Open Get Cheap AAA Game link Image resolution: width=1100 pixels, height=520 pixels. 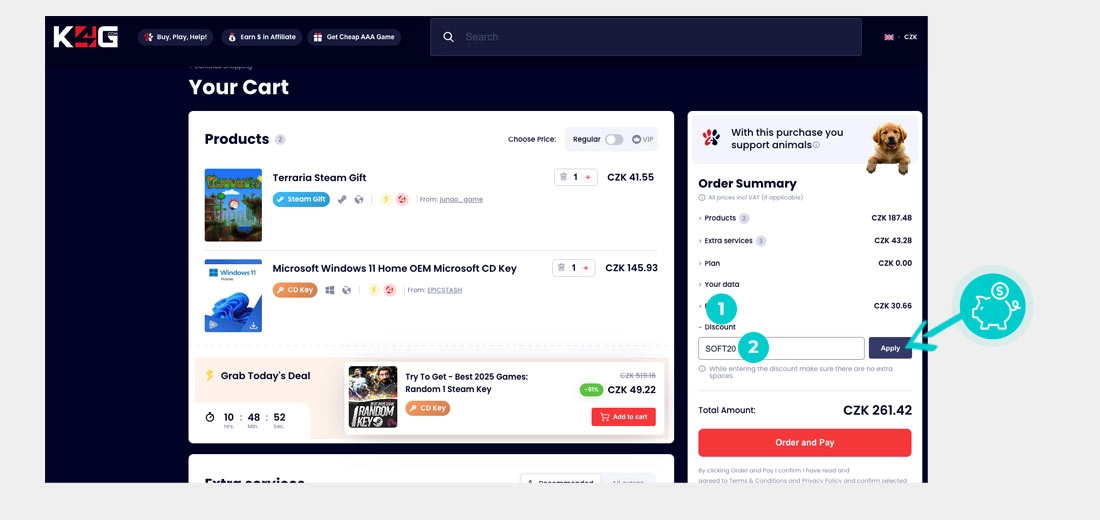coord(354,37)
